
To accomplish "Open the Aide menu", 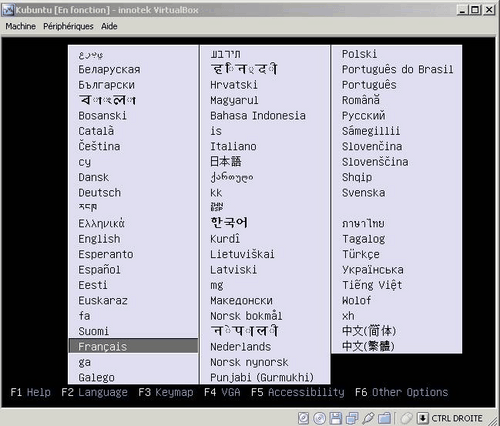I will tap(109, 26).
